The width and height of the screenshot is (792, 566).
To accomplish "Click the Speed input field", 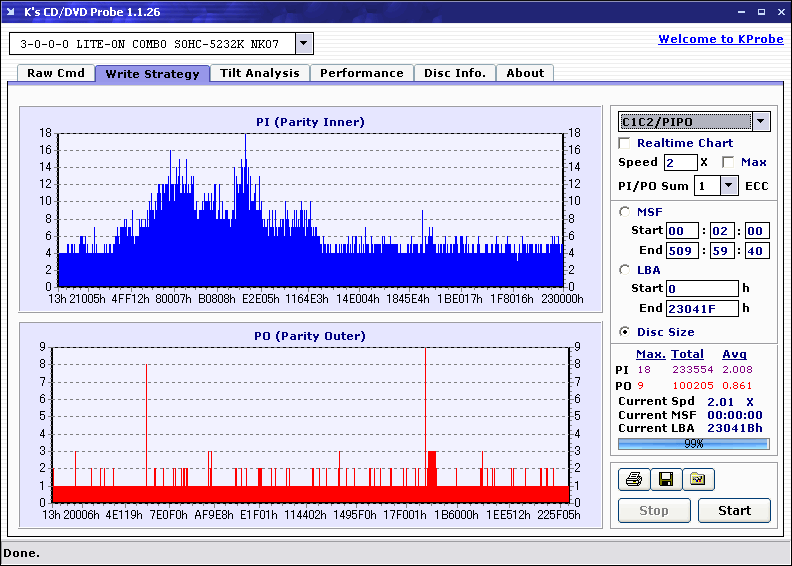I will (x=680, y=162).
